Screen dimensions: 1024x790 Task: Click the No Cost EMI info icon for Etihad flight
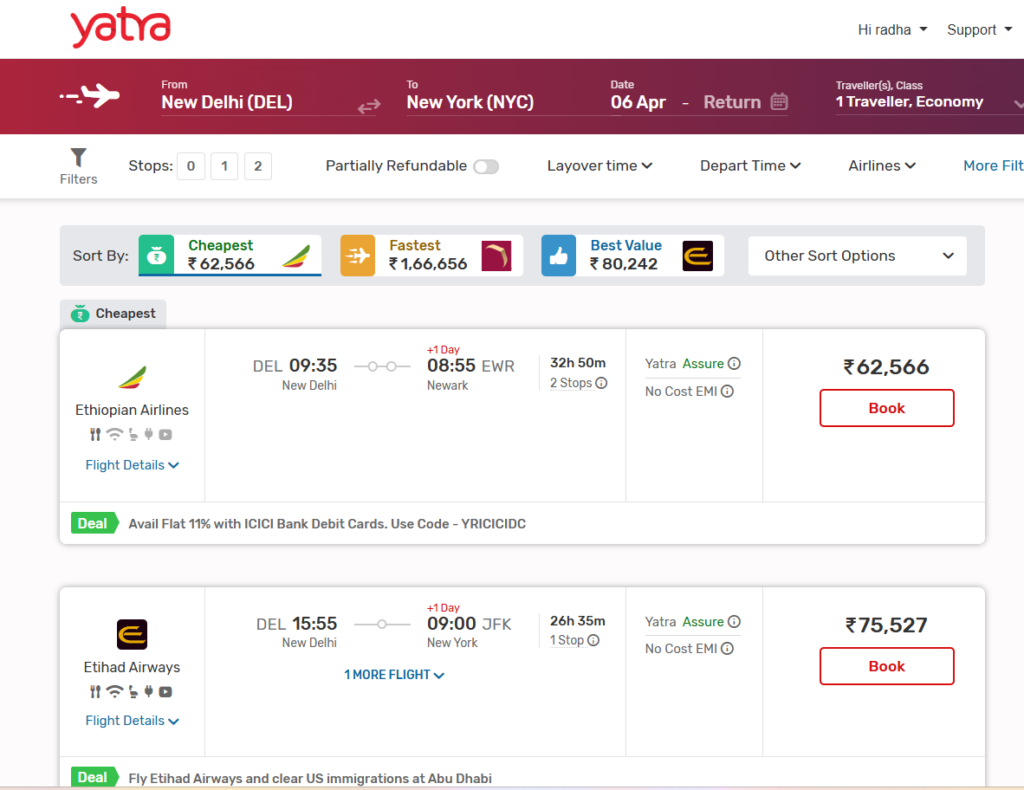click(727, 648)
